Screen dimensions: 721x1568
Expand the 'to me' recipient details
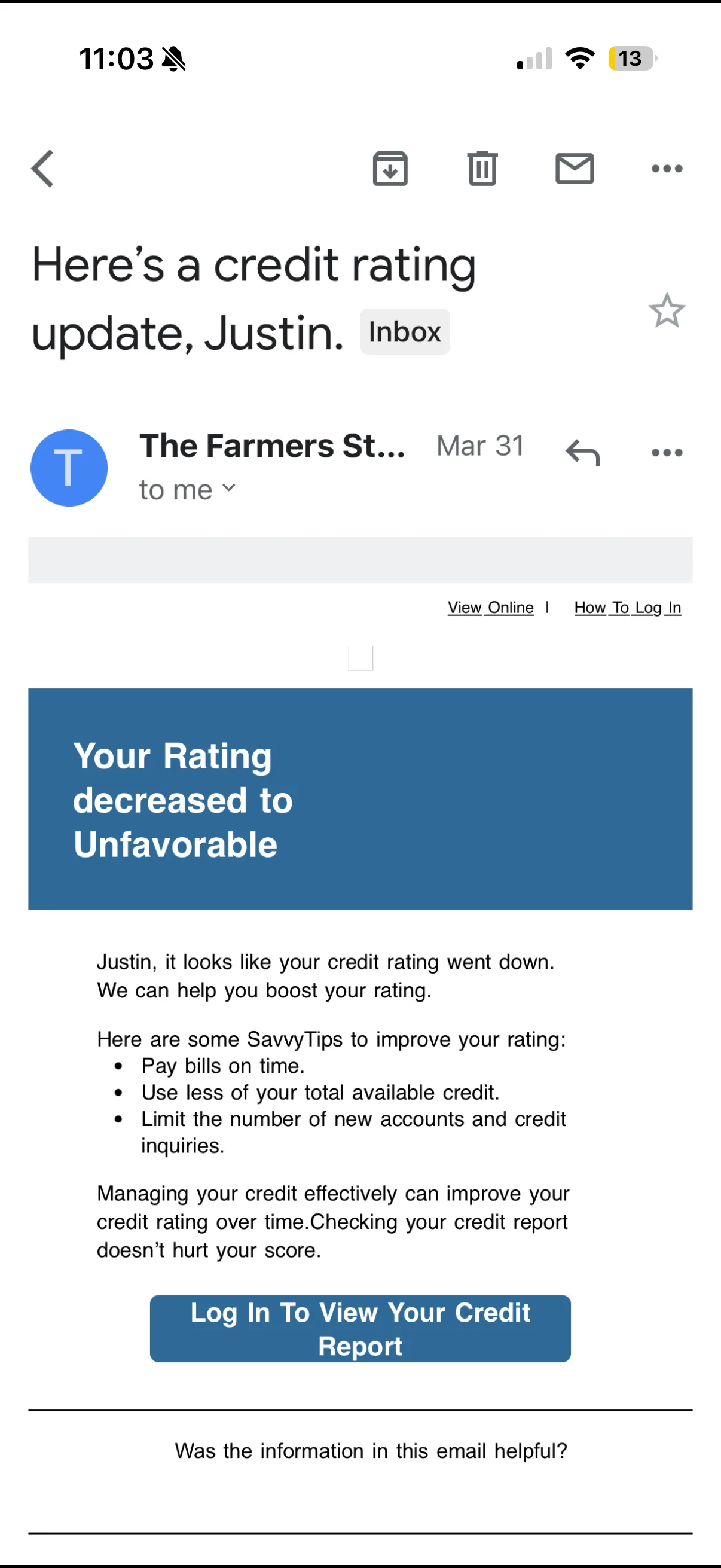coord(187,488)
